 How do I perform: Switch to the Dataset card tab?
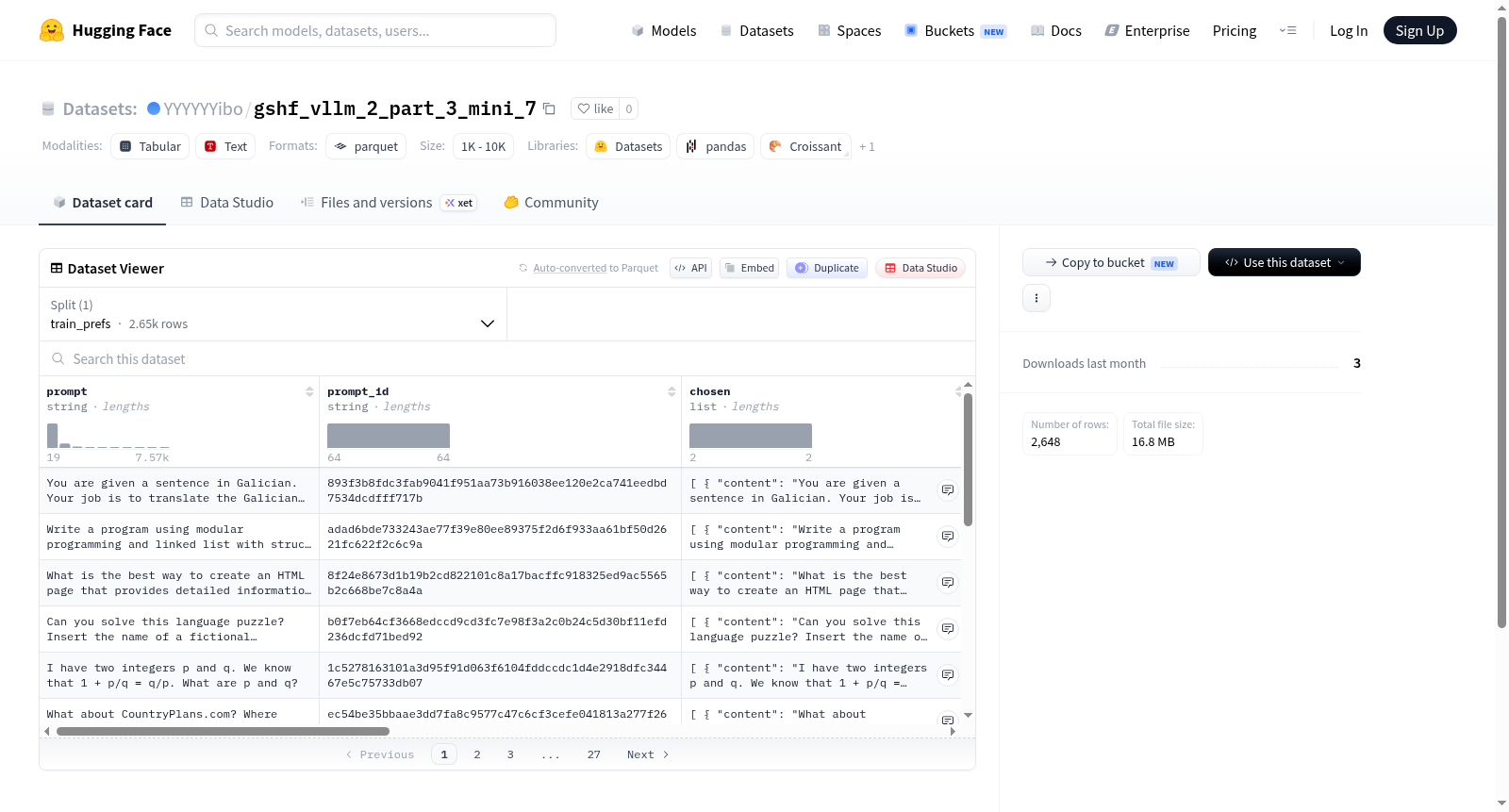pos(103,203)
